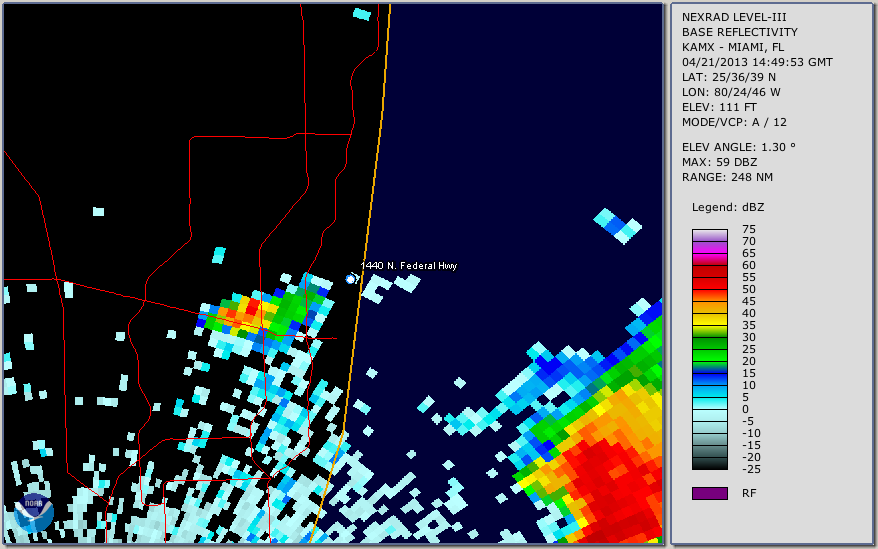Screen dimensions: 878x549
Task: Pick the lavender 75 dBZ band in the legend
Action: [x=710, y=235]
